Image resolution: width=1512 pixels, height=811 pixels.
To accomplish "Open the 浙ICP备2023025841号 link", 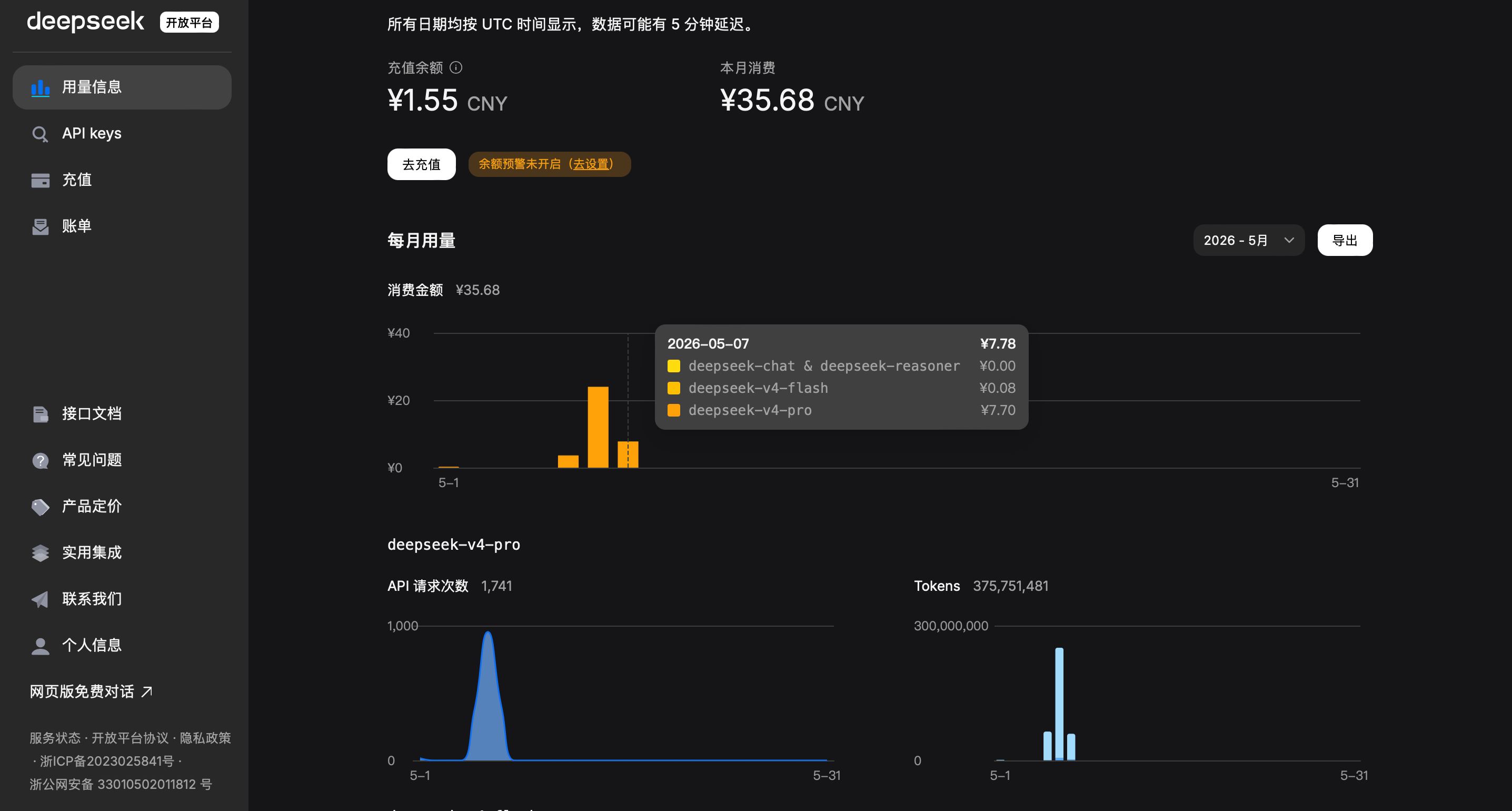I will pos(107,761).
